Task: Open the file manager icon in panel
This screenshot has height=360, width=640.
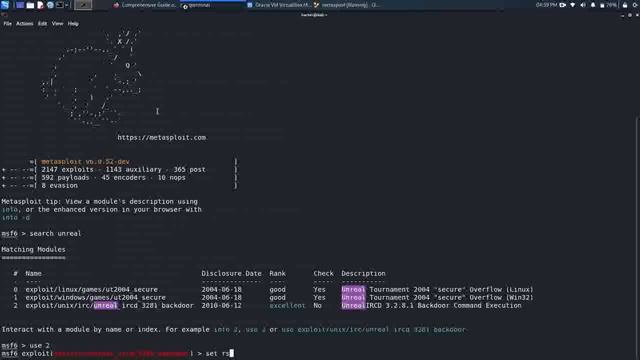Action: (x=30, y=5)
